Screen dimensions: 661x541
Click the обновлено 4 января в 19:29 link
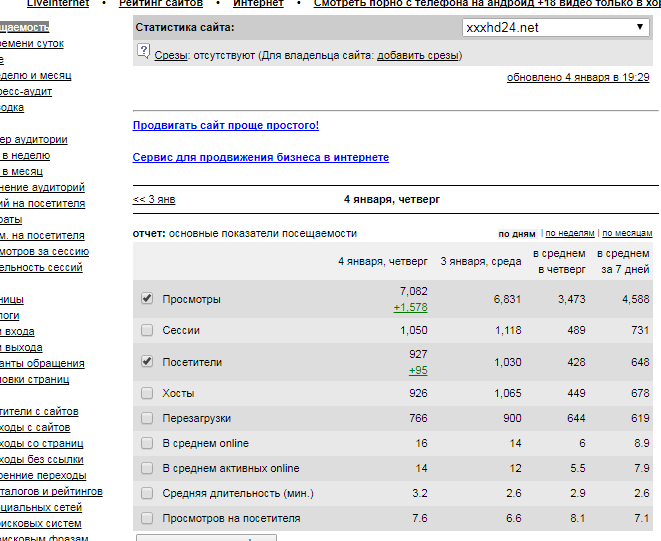click(577, 77)
